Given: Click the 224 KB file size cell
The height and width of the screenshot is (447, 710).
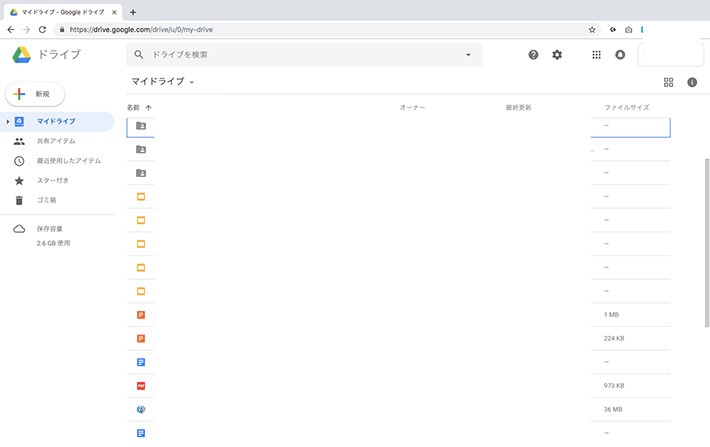Looking at the screenshot, I should pyautogui.click(x=614, y=338).
